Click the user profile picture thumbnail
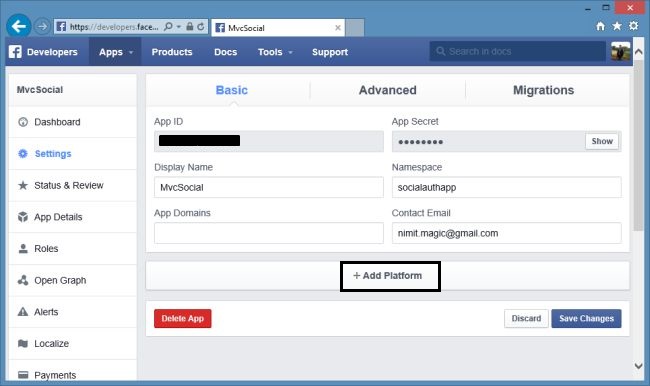650x386 pixels. click(621, 51)
